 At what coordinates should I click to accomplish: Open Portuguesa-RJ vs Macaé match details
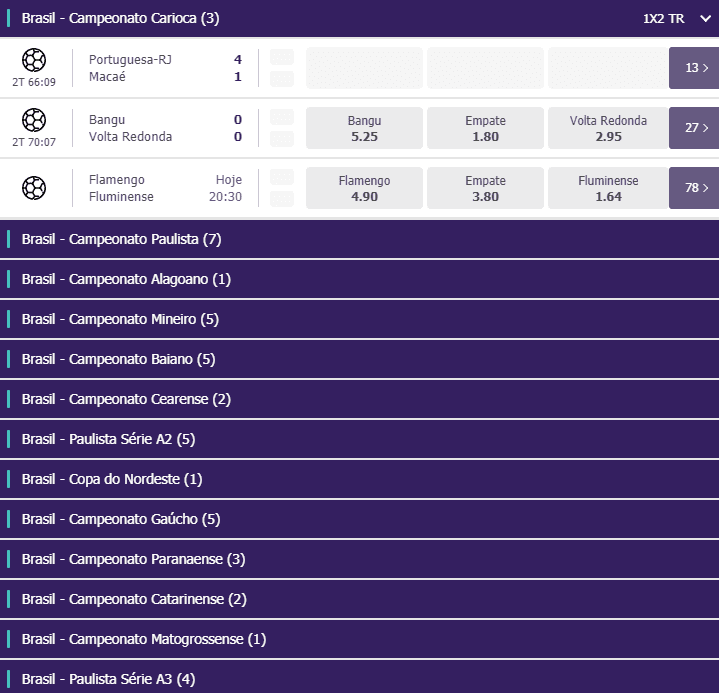pos(130,68)
